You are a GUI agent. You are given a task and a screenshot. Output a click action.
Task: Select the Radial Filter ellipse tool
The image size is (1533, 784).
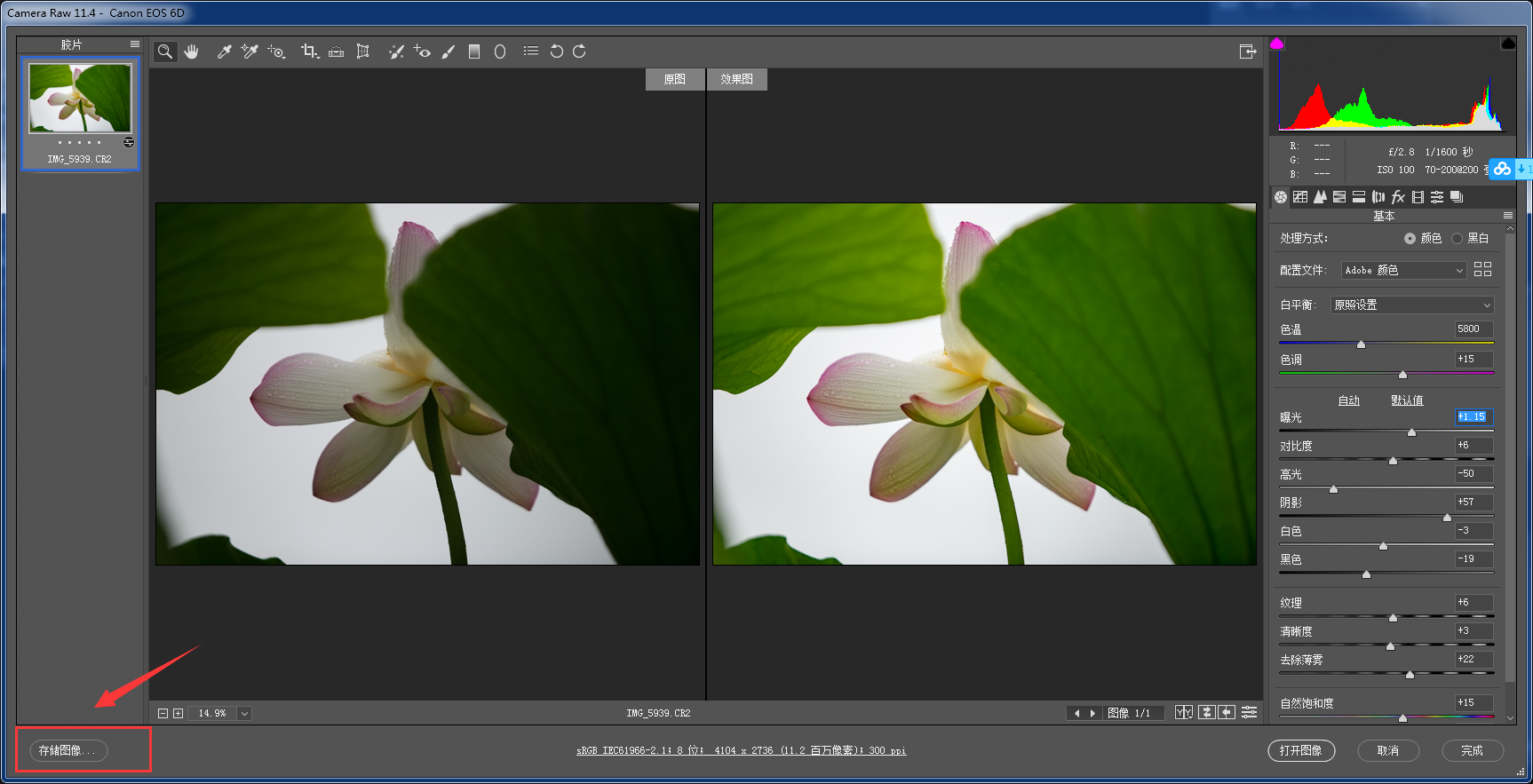(500, 51)
